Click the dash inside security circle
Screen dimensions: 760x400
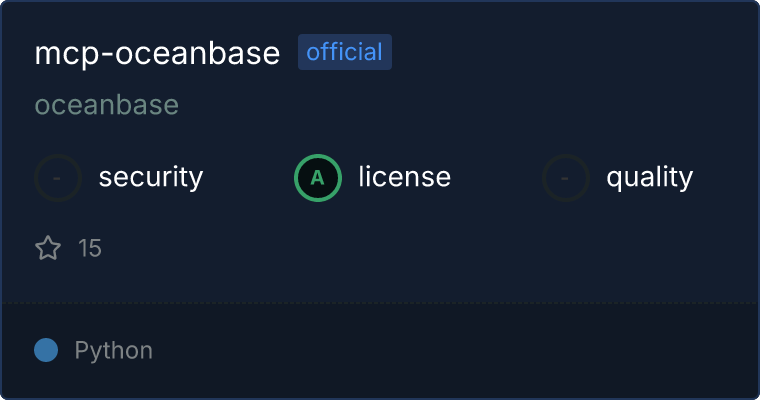[x=57, y=178]
